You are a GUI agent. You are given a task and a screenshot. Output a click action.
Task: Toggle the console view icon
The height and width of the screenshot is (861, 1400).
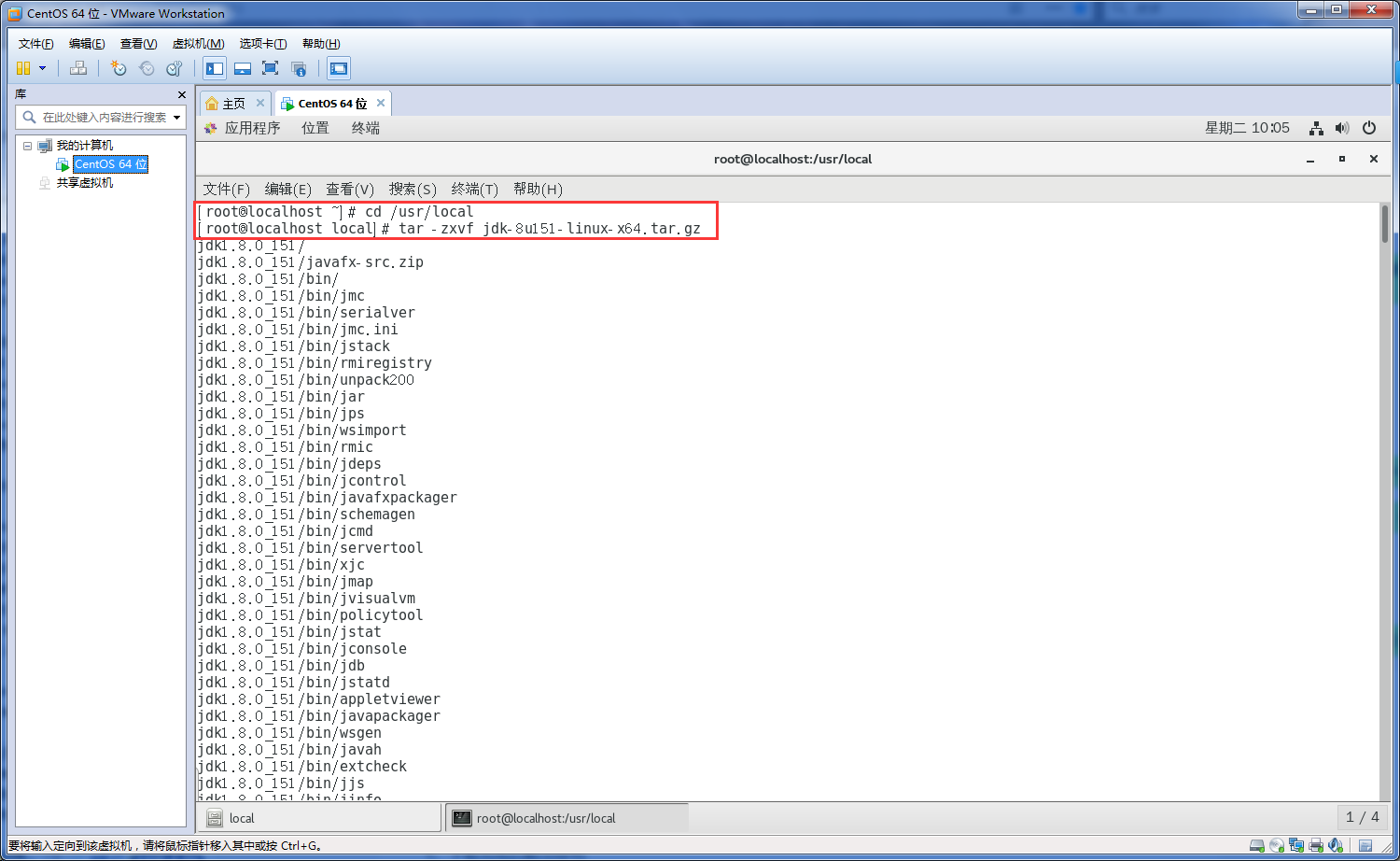coord(339,68)
